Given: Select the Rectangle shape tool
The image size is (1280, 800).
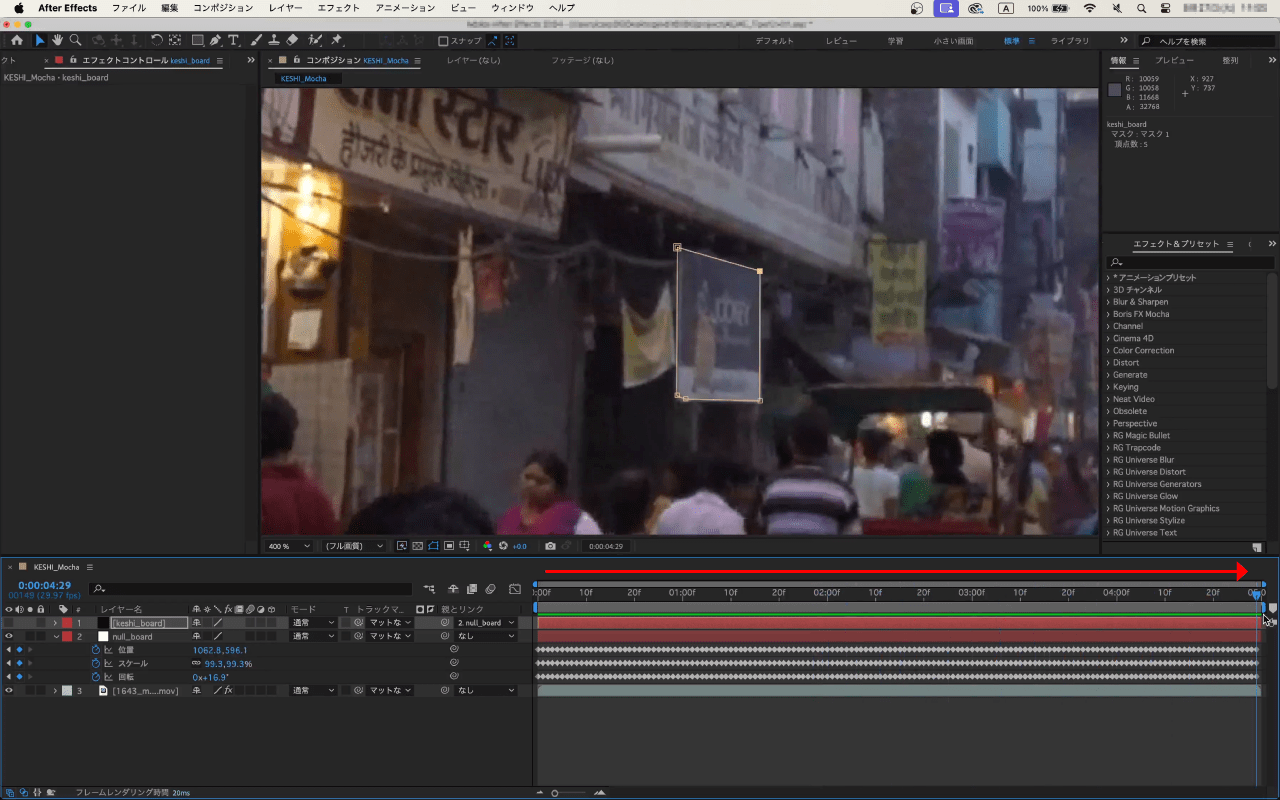Looking at the screenshot, I should click(197, 41).
